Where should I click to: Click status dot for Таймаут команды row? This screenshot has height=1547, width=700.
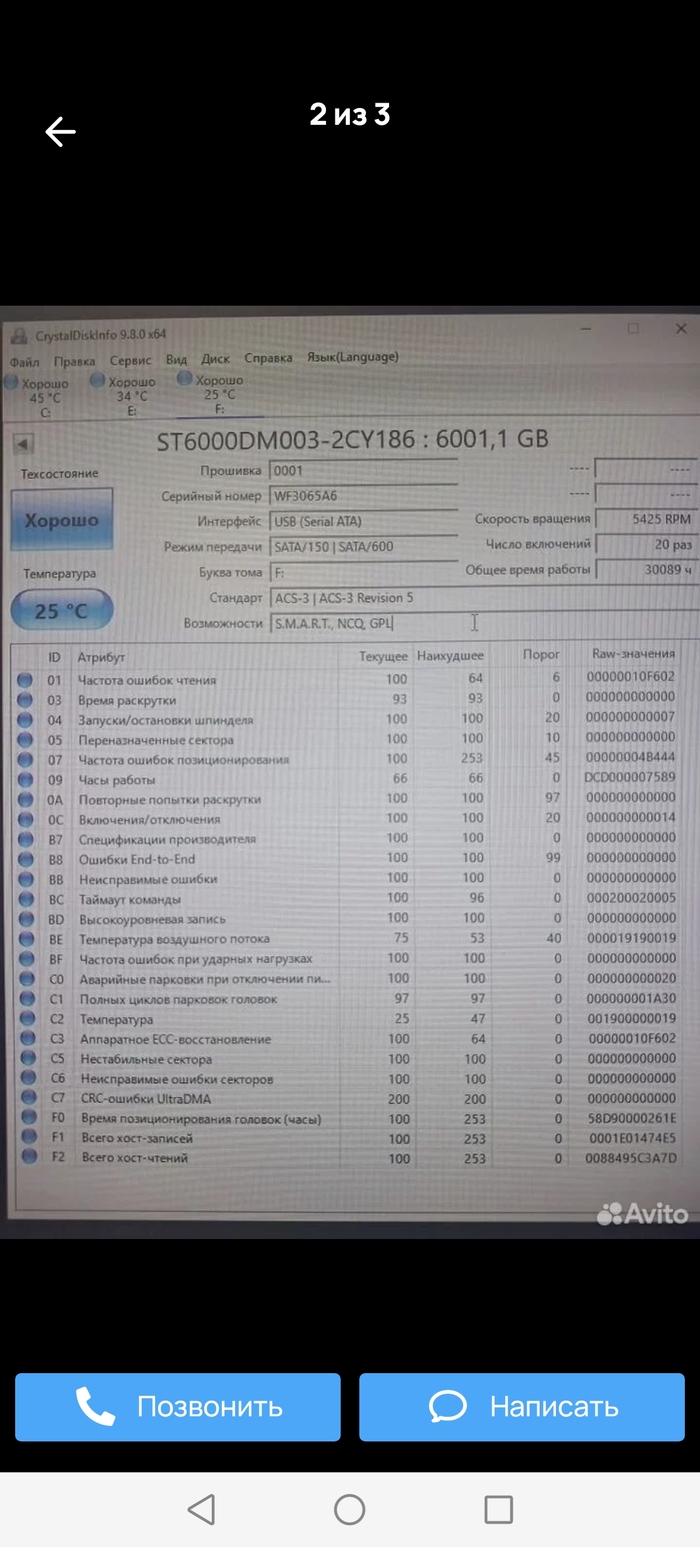tap(25, 899)
